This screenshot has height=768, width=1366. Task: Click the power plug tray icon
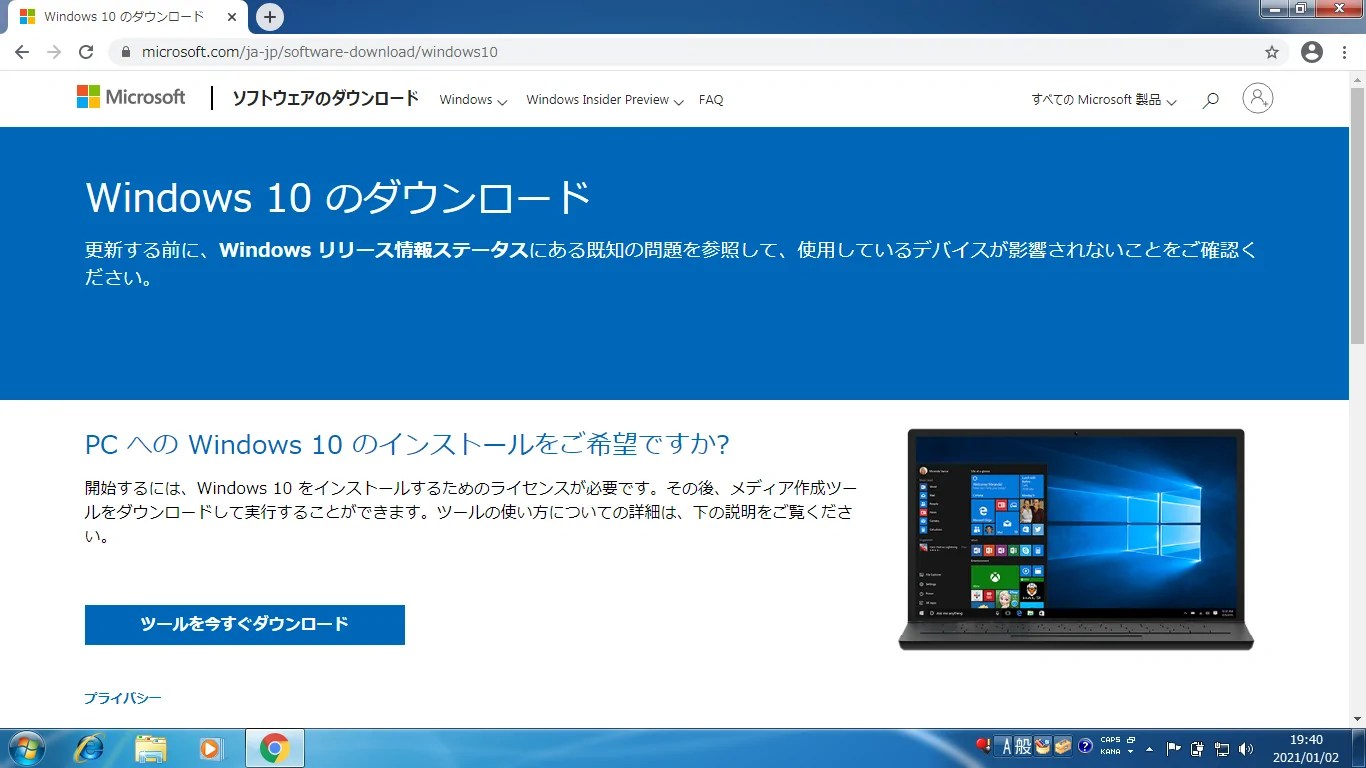tap(1197, 749)
